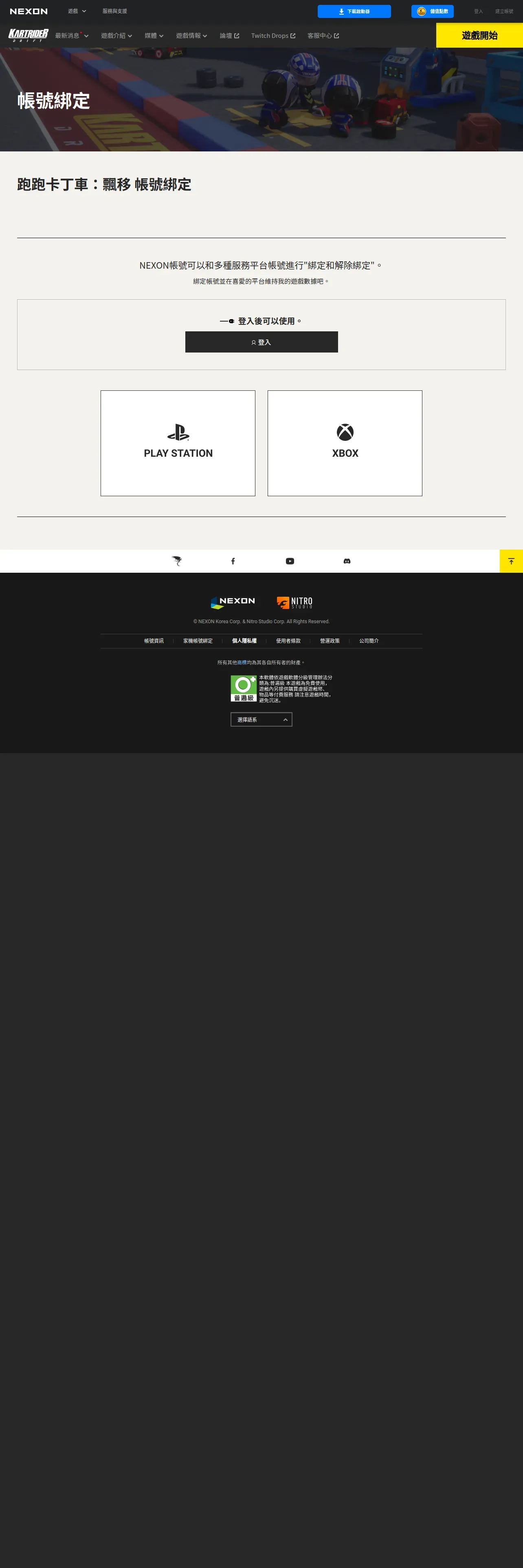Expand the 媒體 menu
The width and height of the screenshot is (523, 1568).
[x=154, y=36]
